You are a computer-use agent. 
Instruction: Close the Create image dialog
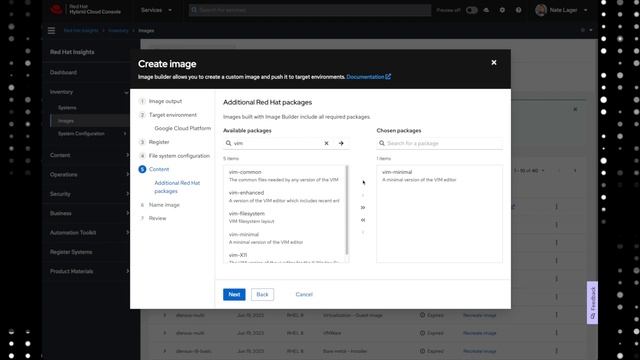[493, 62]
